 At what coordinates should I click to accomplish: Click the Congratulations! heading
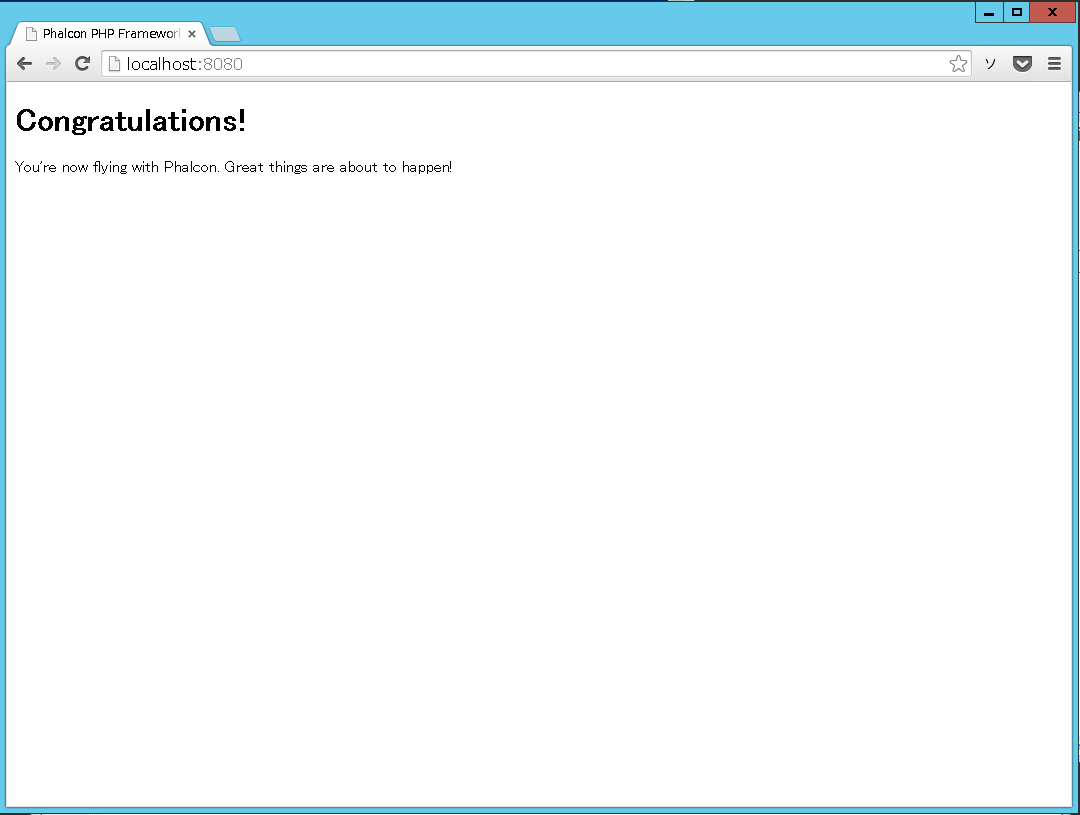point(131,121)
